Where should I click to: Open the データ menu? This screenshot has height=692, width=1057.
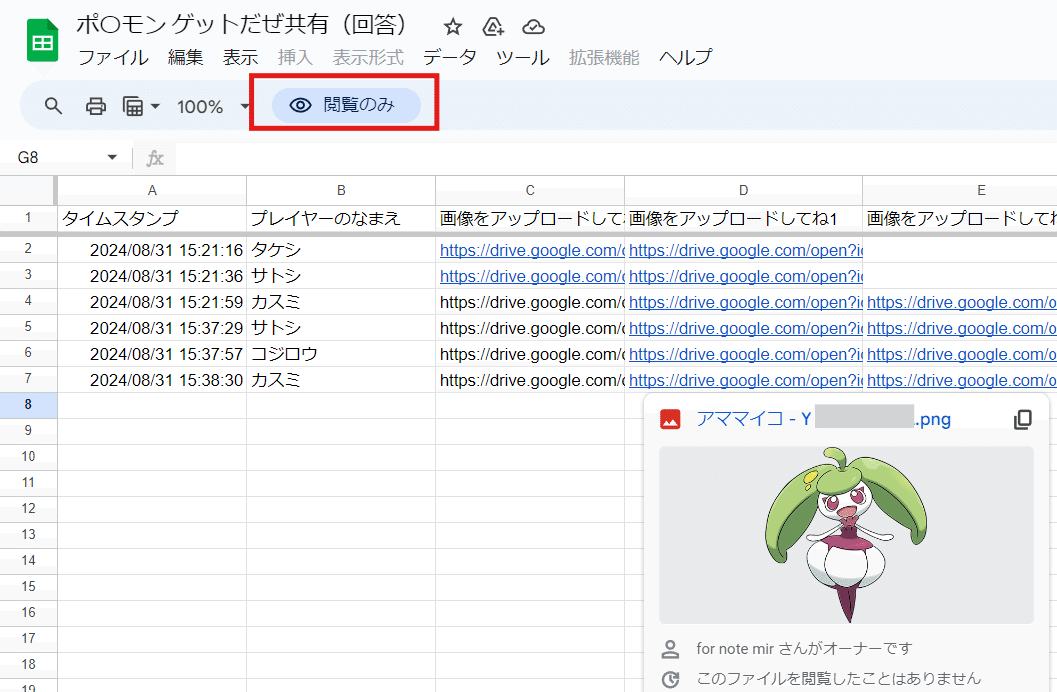coord(450,58)
